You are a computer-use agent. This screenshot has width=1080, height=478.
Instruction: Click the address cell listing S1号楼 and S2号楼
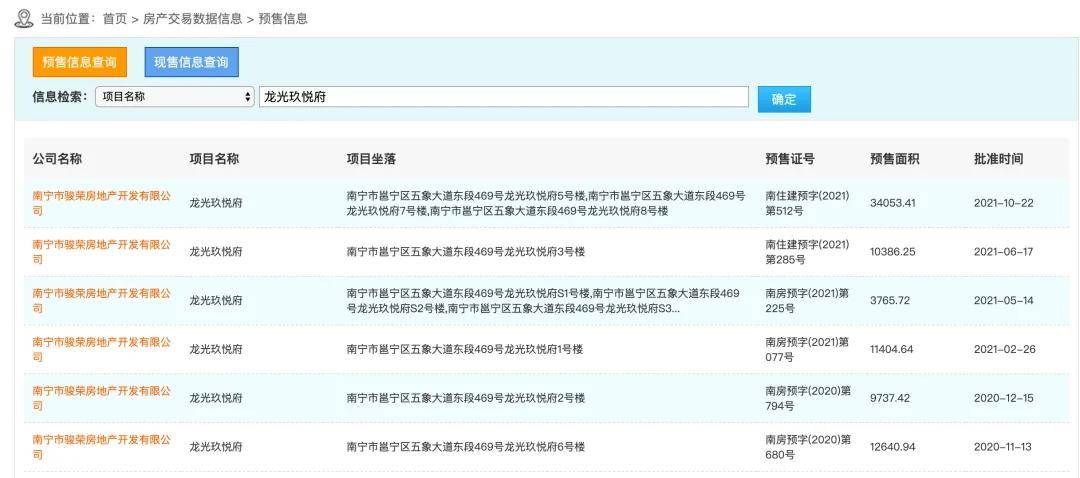543,301
